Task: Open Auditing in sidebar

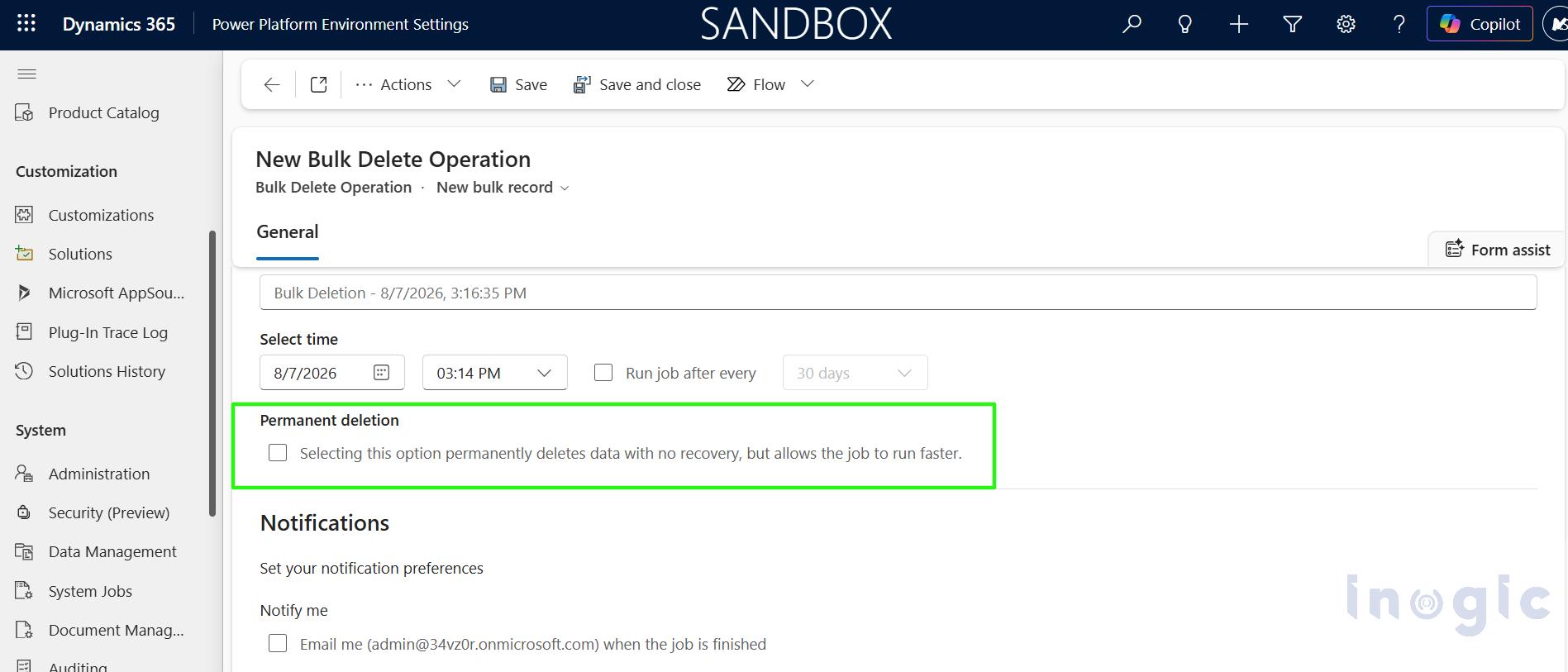Action: [x=78, y=666]
